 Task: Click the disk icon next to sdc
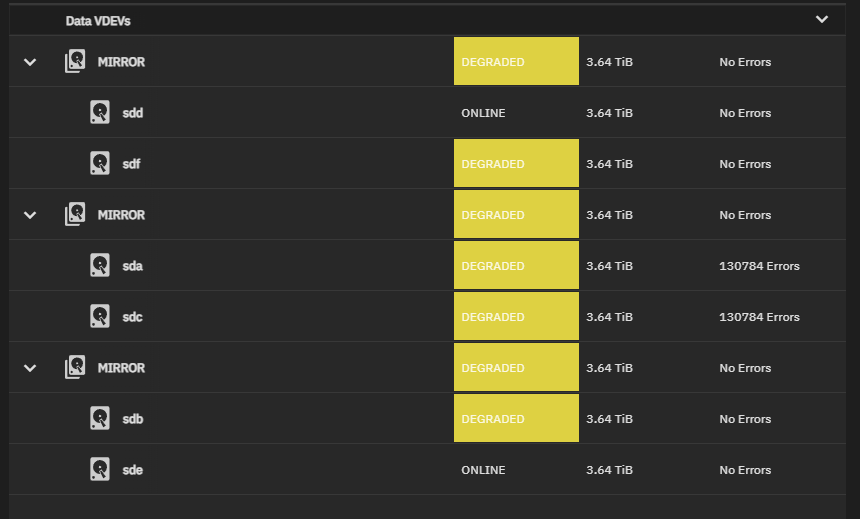[100, 316]
